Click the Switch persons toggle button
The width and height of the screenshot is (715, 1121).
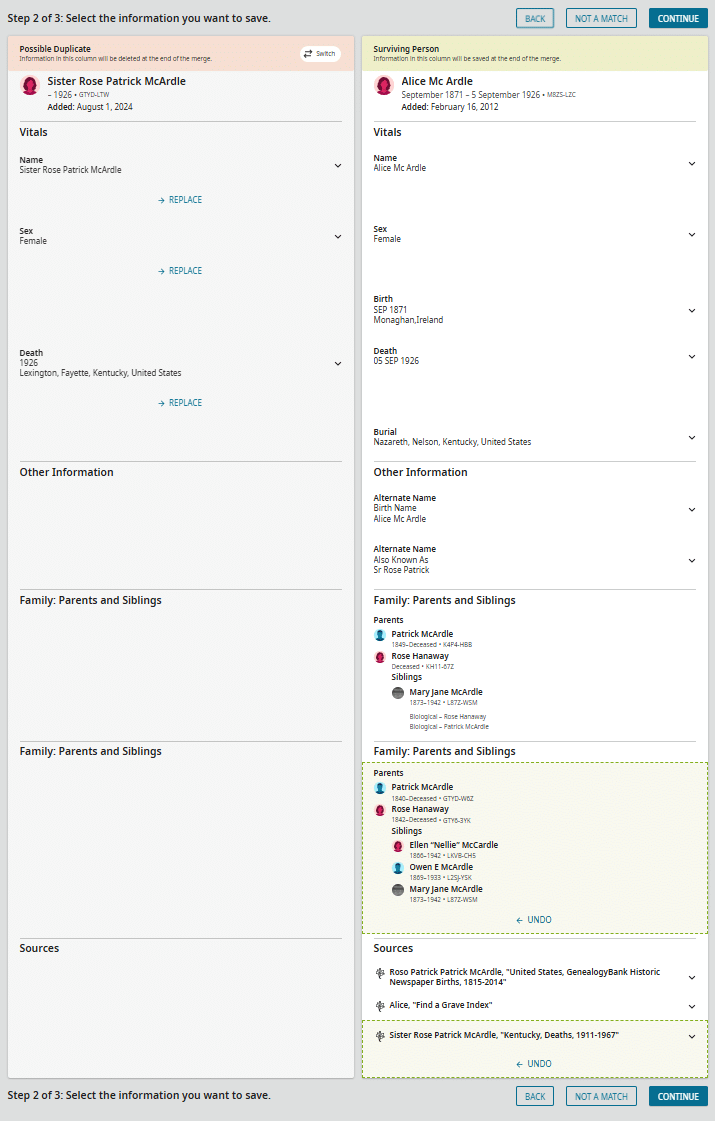[x=320, y=53]
